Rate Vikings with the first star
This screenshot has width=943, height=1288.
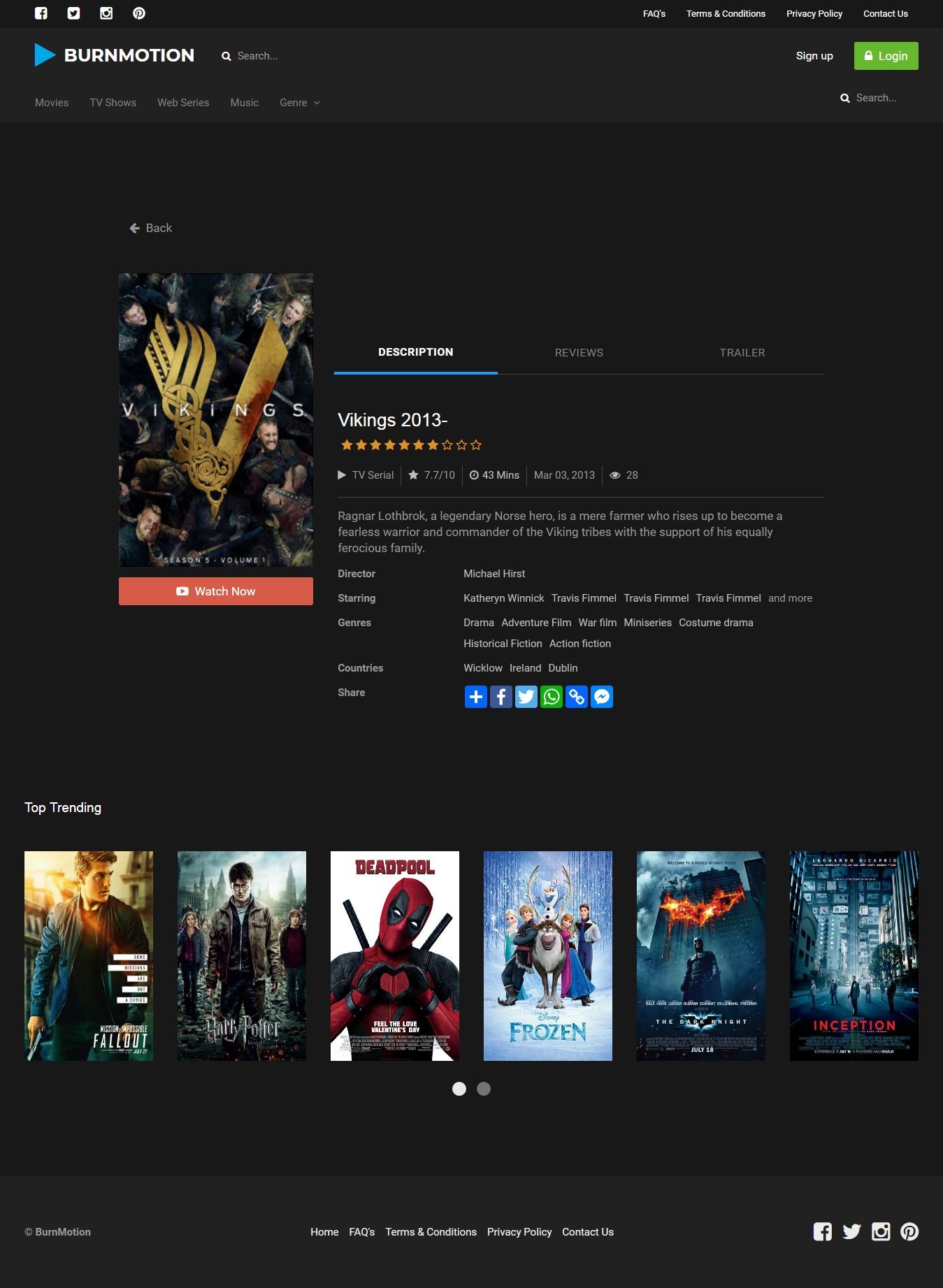(347, 445)
